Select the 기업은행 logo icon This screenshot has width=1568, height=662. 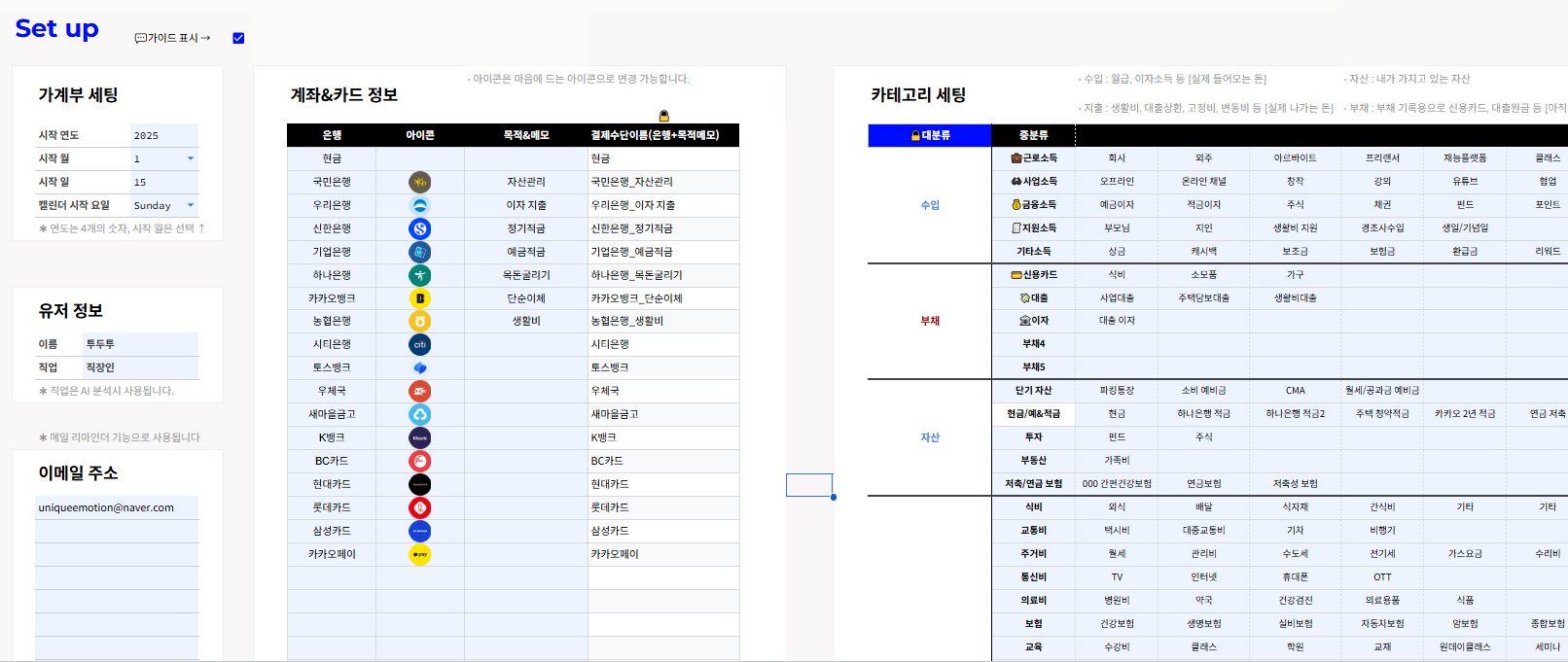420,252
